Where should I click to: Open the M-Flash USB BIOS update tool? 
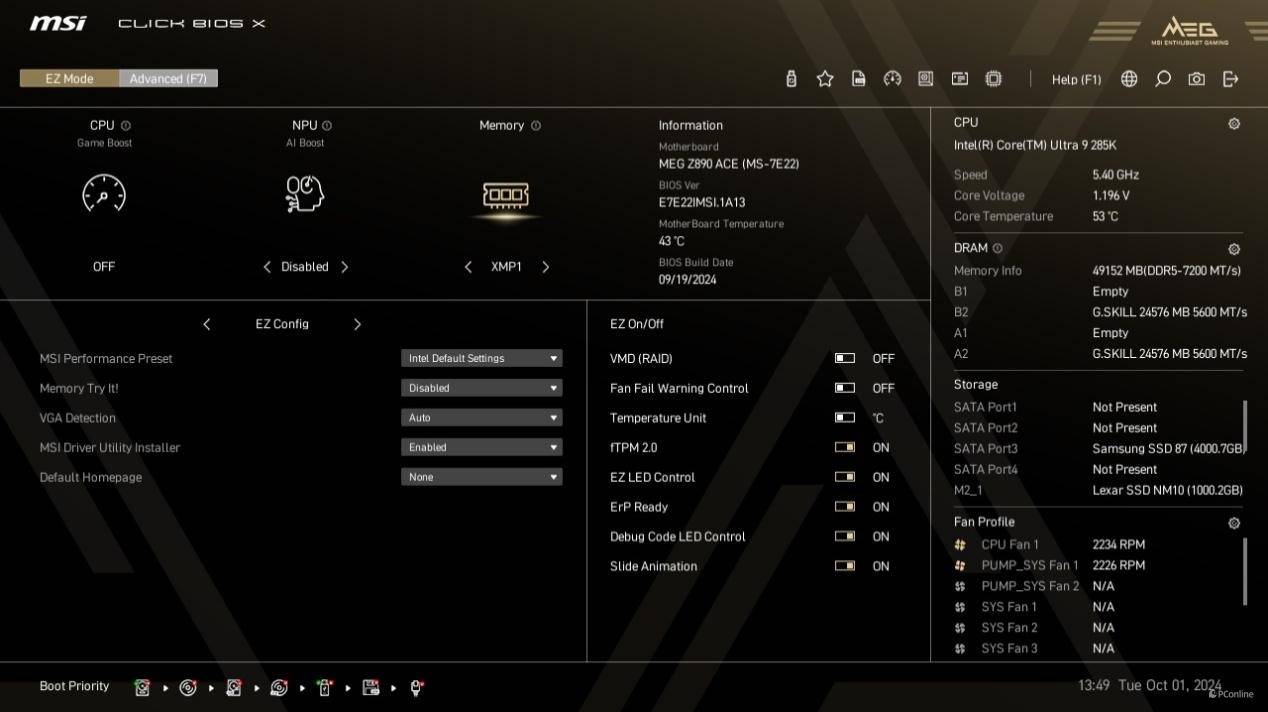791,79
